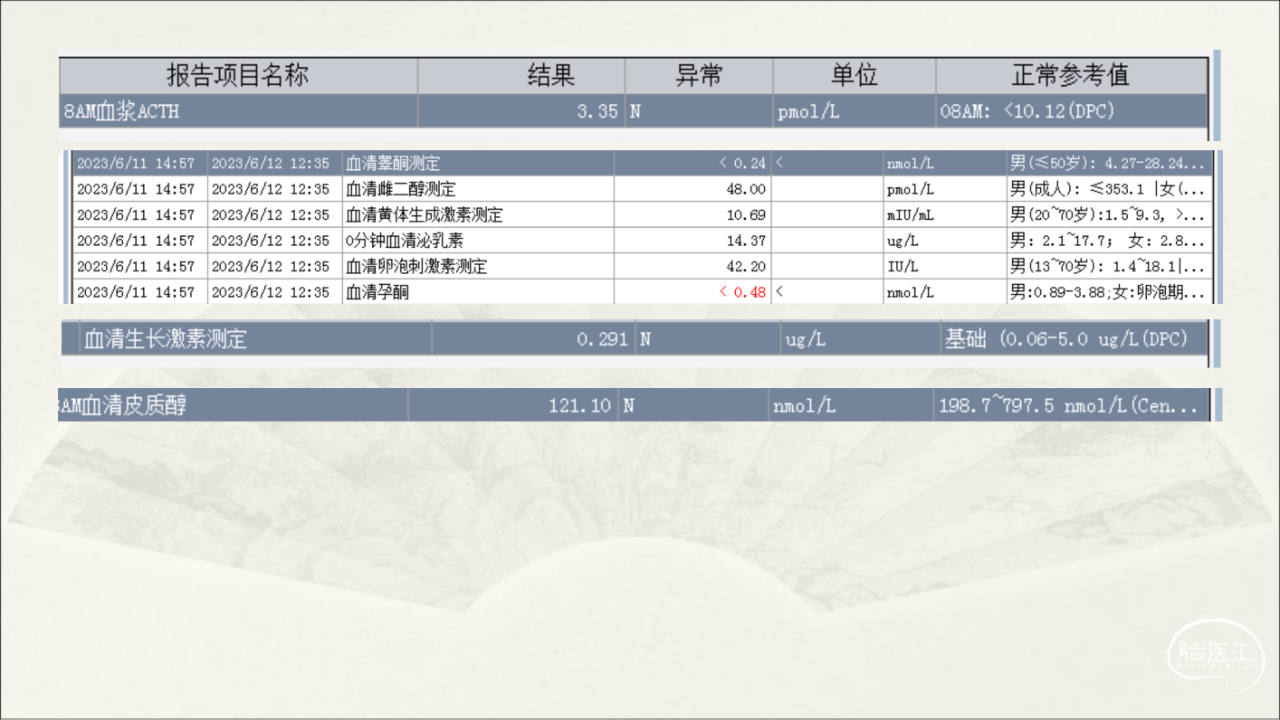Click the LH result 10.69
This screenshot has height=720, width=1280.
point(747,215)
